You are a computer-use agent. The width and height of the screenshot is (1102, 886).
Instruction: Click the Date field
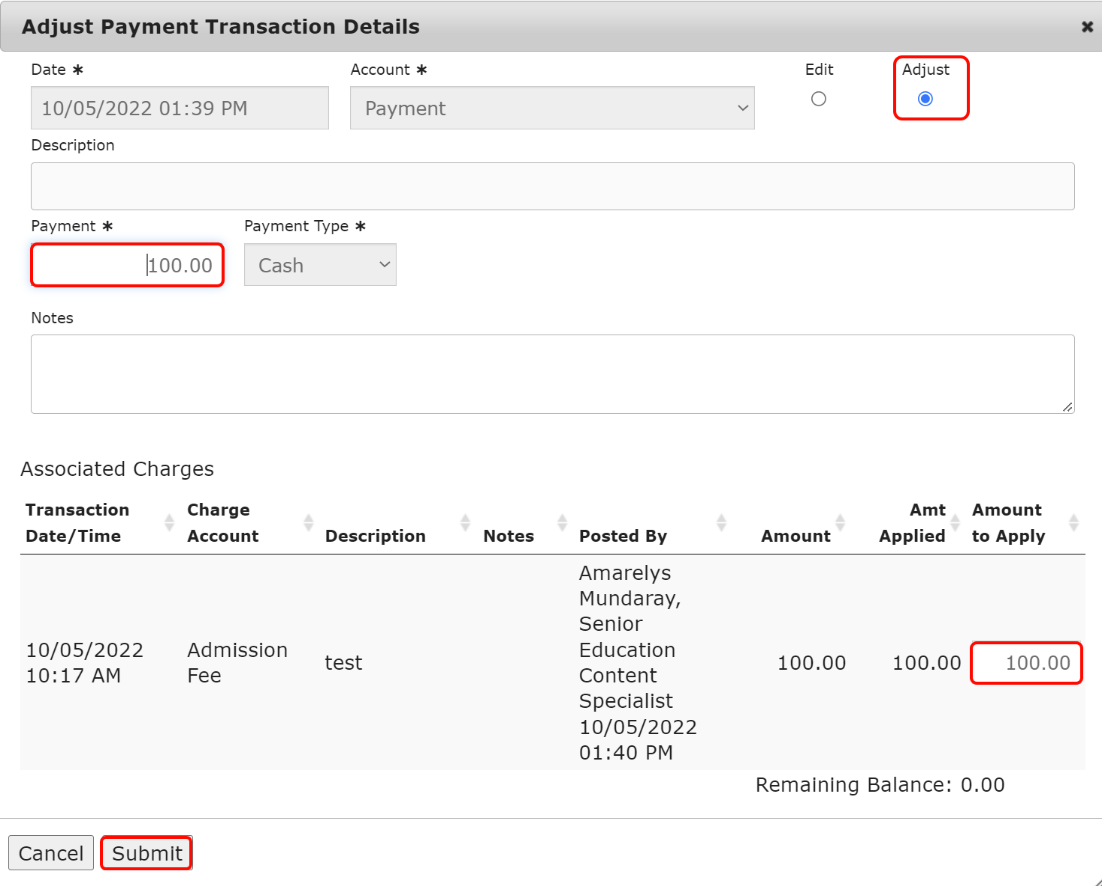click(180, 108)
